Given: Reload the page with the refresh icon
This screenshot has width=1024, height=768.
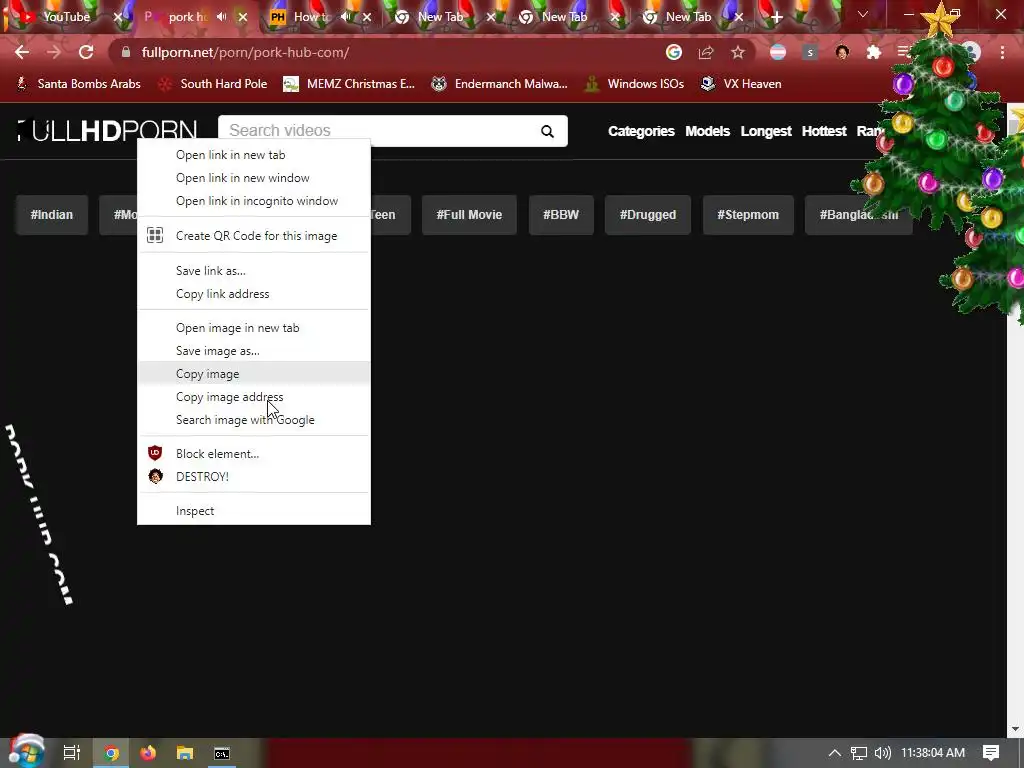Looking at the screenshot, I should (x=86, y=52).
